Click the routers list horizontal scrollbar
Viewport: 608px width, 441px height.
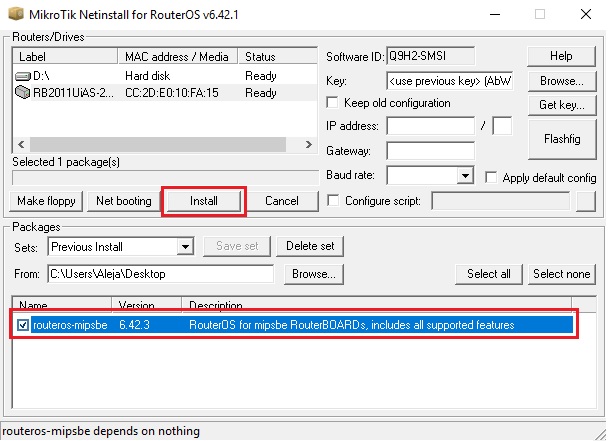(x=158, y=145)
